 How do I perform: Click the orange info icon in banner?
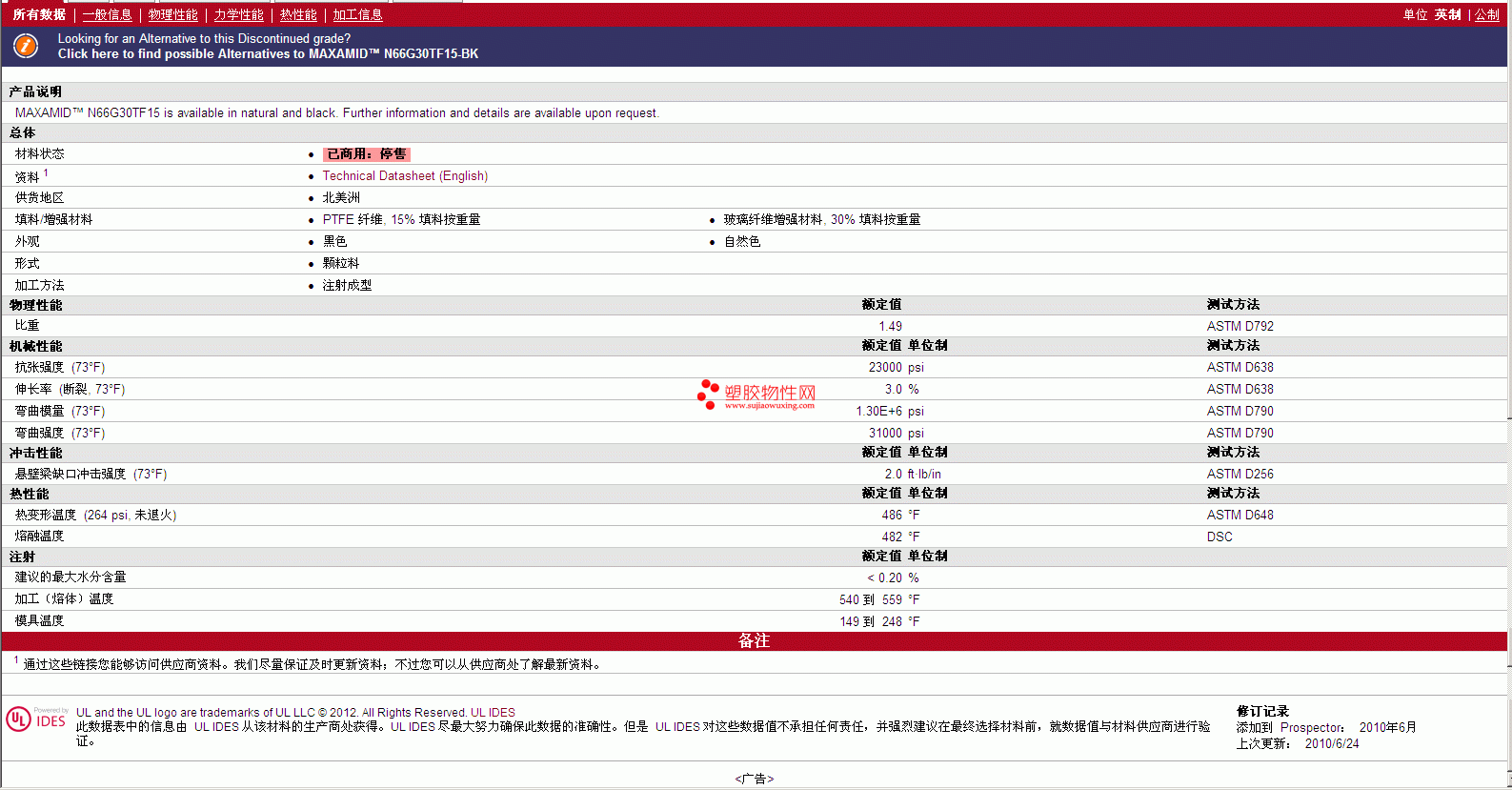pyautogui.click(x=26, y=46)
